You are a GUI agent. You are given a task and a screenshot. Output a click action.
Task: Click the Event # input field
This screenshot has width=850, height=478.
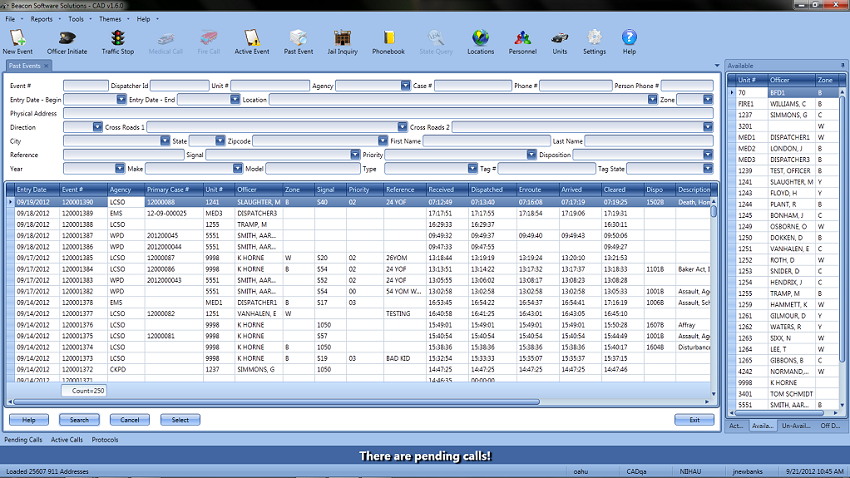(x=85, y=86)
